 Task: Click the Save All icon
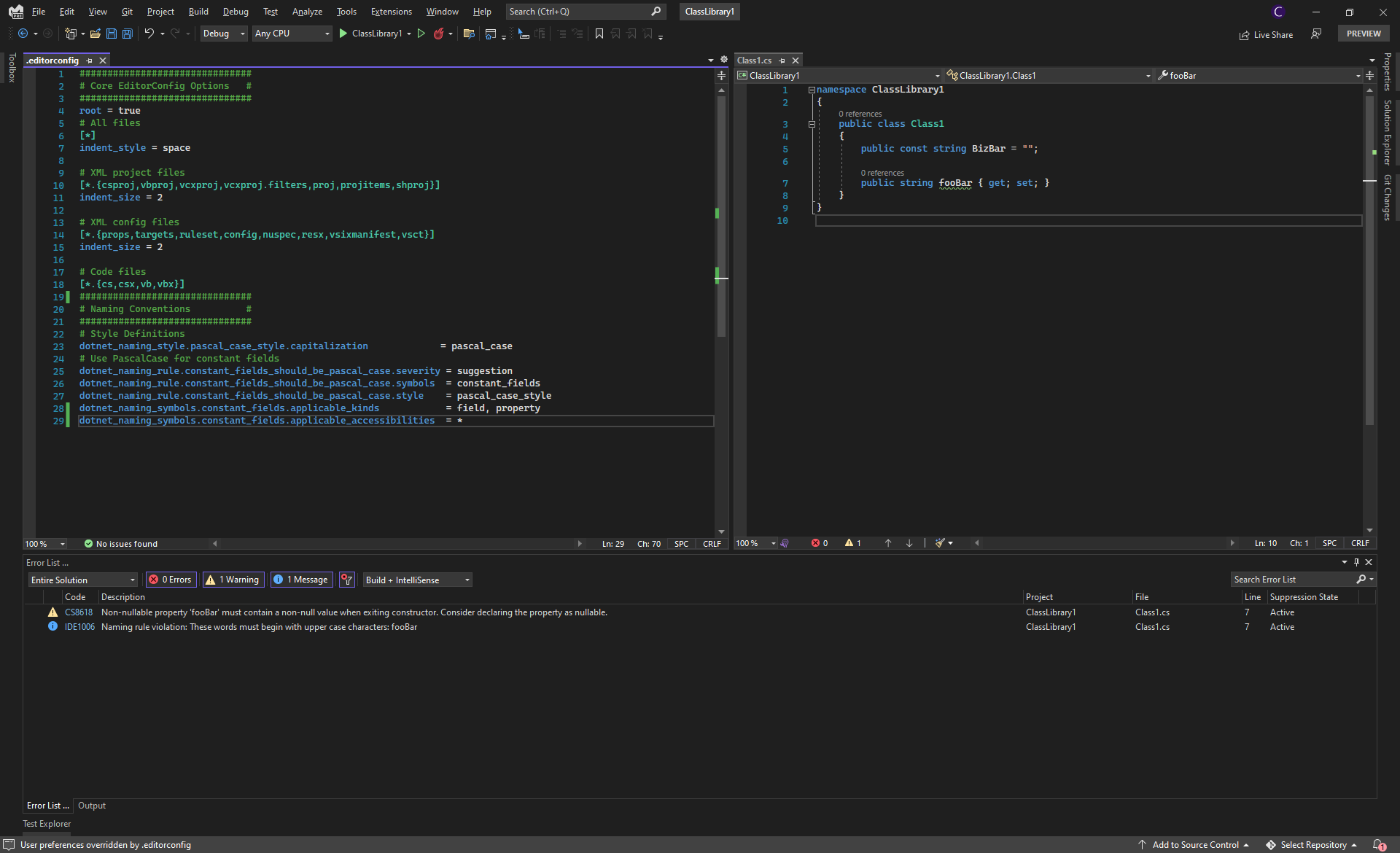coord(127,34)
